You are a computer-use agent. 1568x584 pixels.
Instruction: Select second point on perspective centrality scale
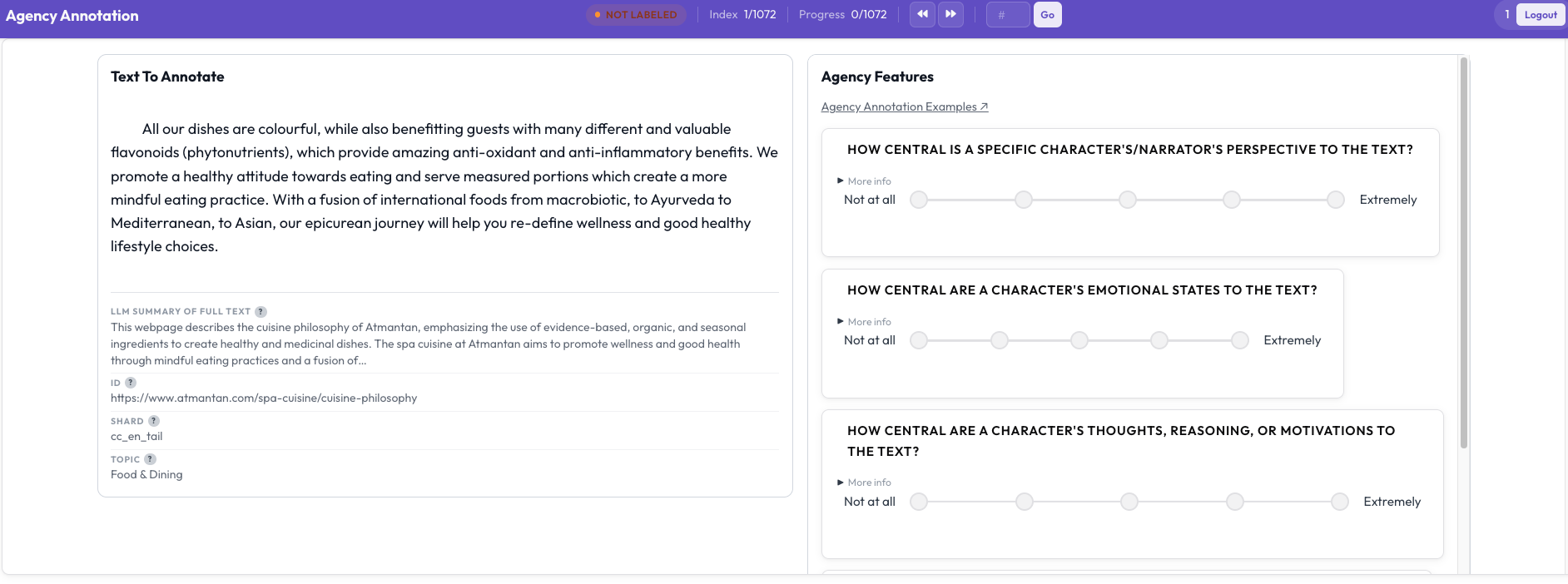1024,200
